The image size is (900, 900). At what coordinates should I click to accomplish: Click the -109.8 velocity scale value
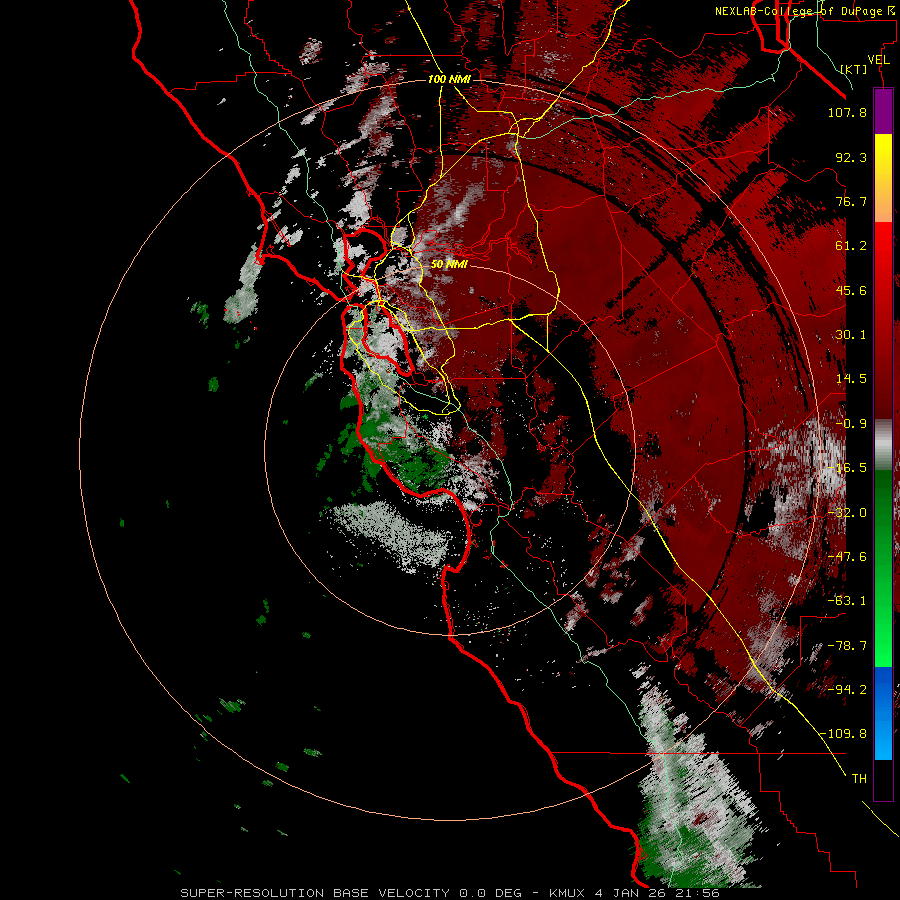[843, 734]
